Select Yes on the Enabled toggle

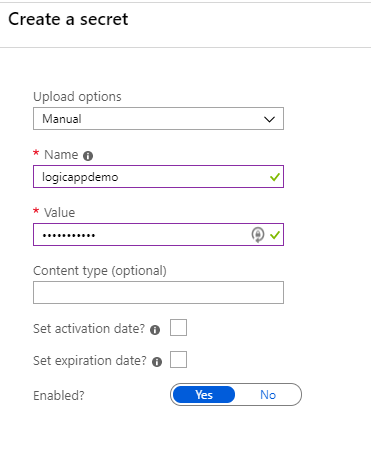pos(204,395)
